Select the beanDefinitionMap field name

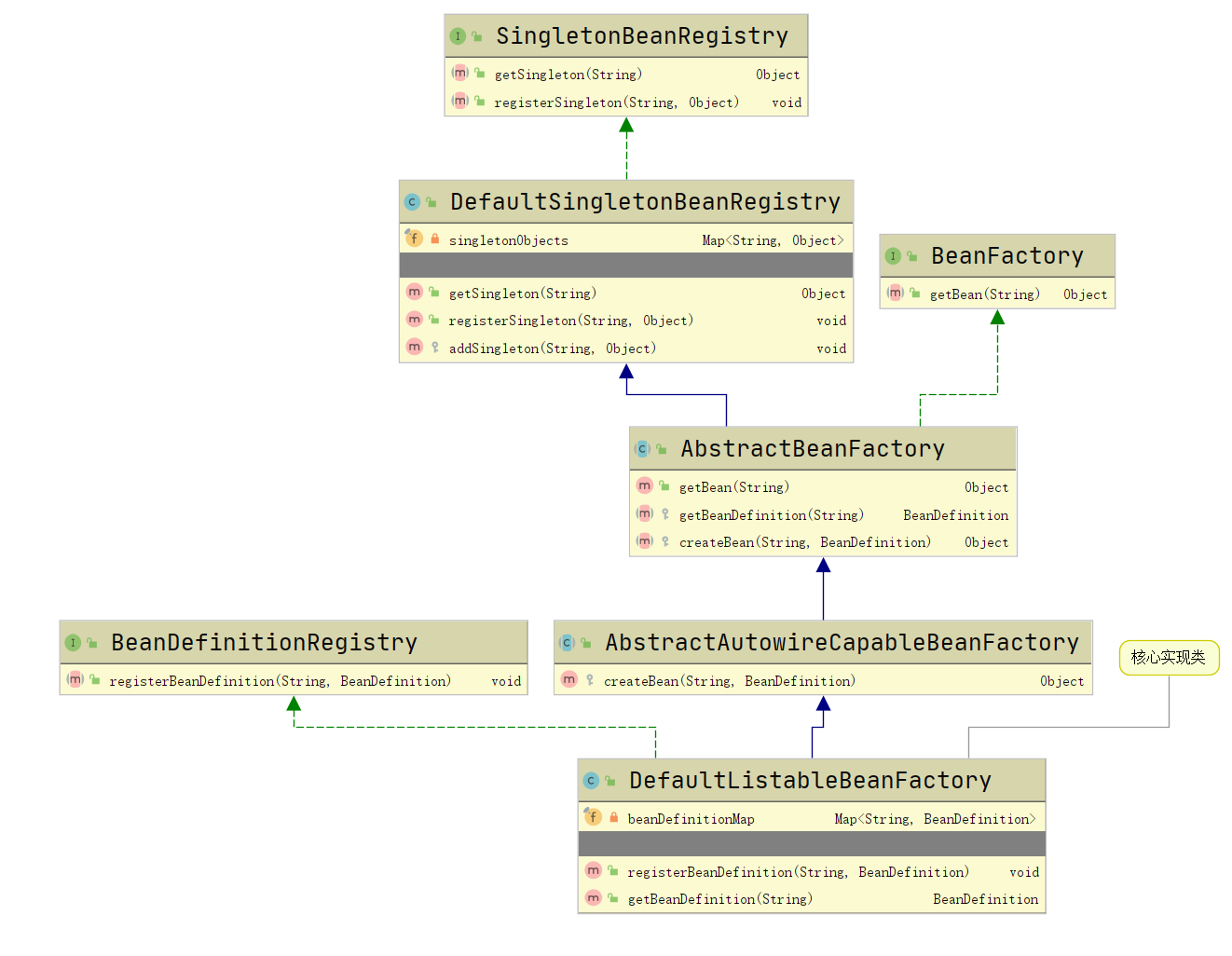point(691,819)
